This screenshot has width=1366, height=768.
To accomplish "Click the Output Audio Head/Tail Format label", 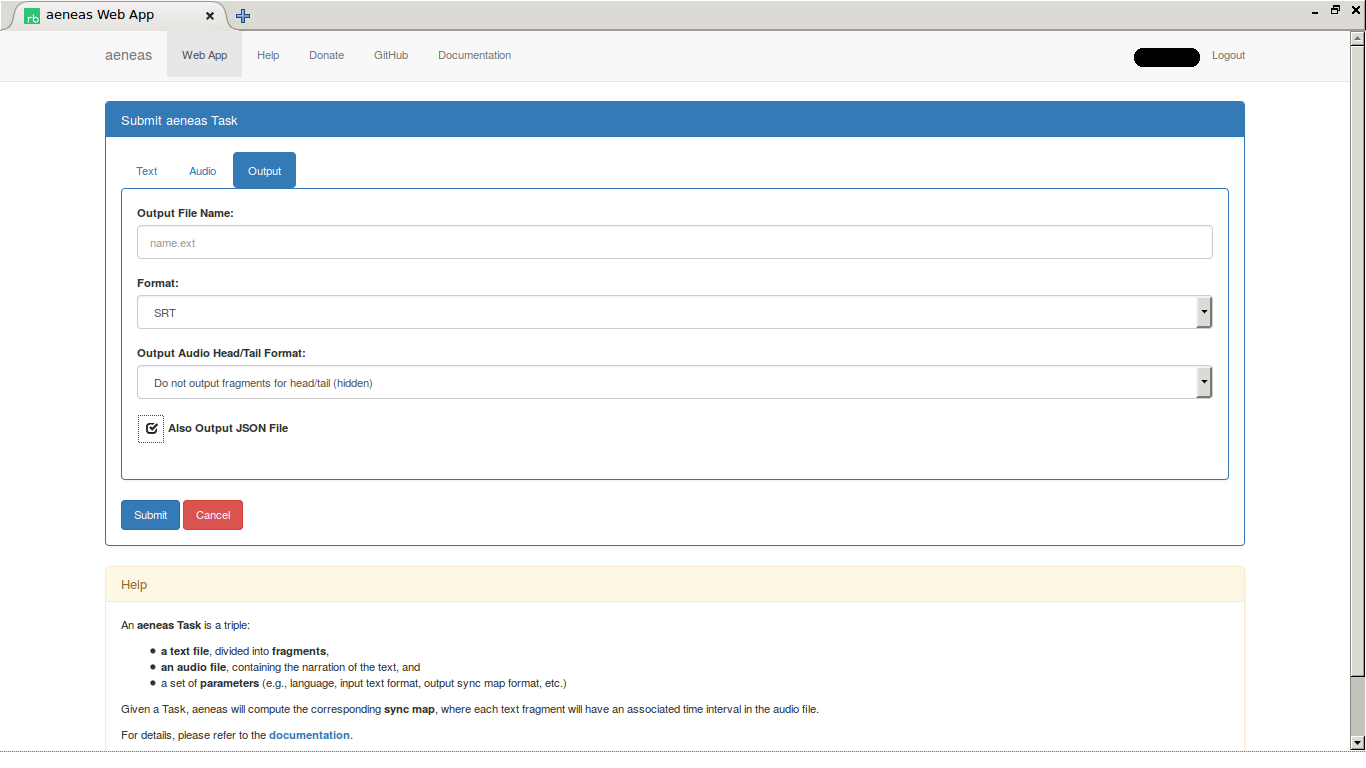I will click(221, 353).
